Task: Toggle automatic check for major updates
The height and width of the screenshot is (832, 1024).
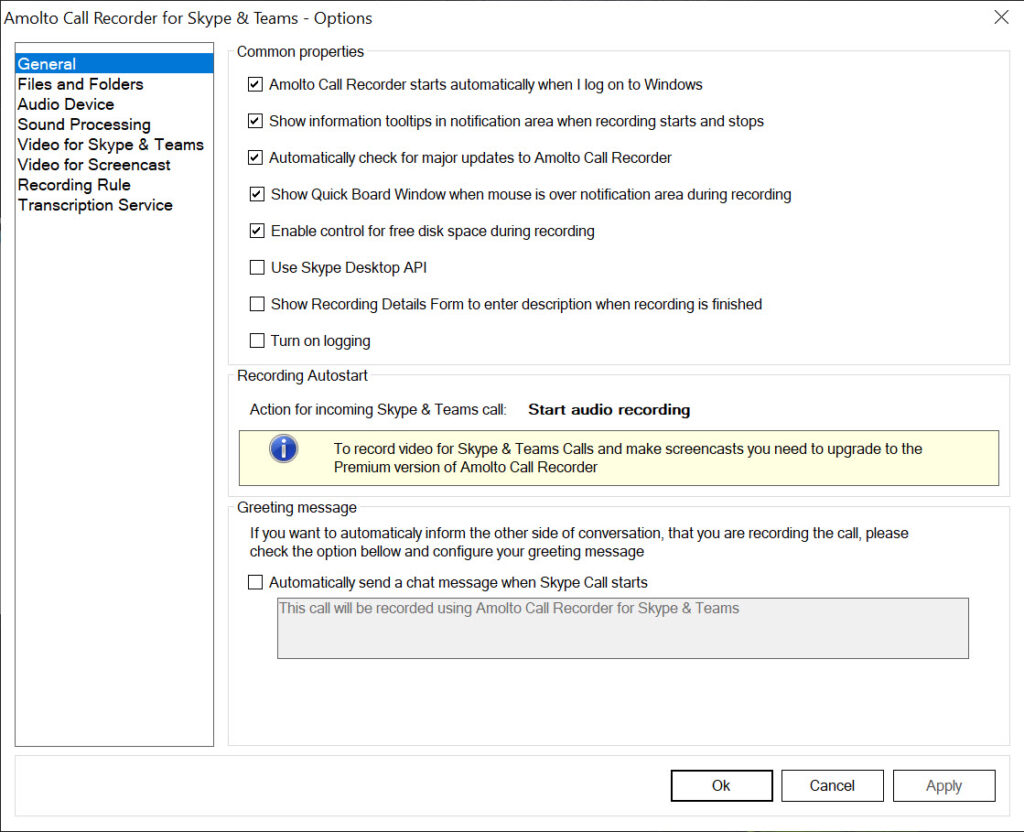Action: pyautogui.click(x=255, y=157)
